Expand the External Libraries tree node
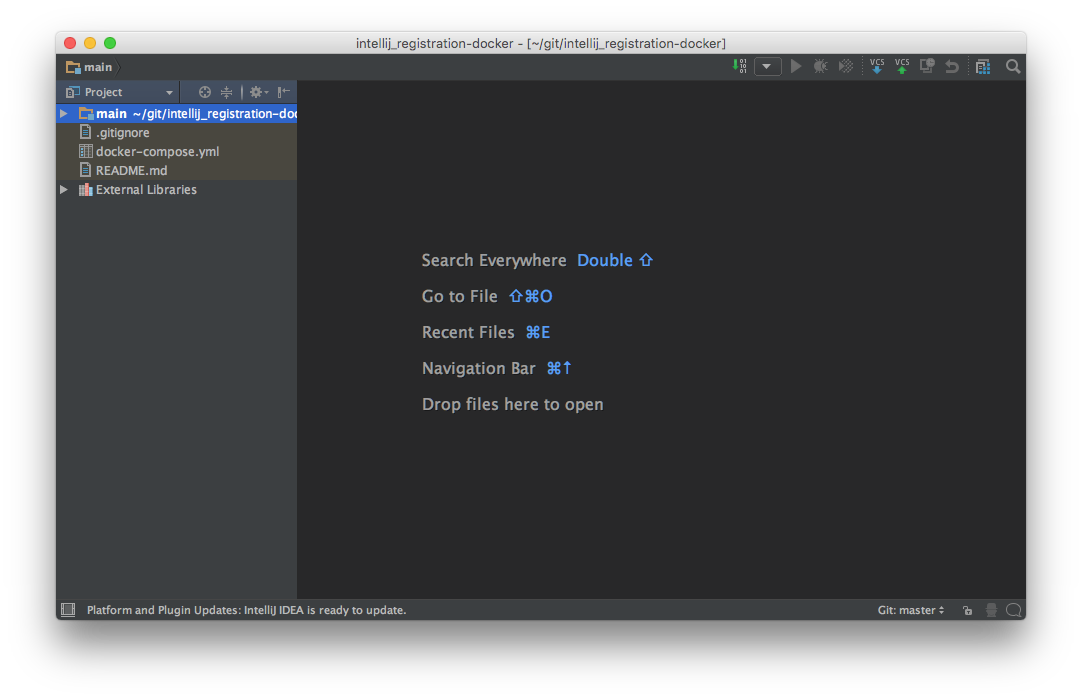Screen dimensions: 1082x700 (x=64, y=190)
